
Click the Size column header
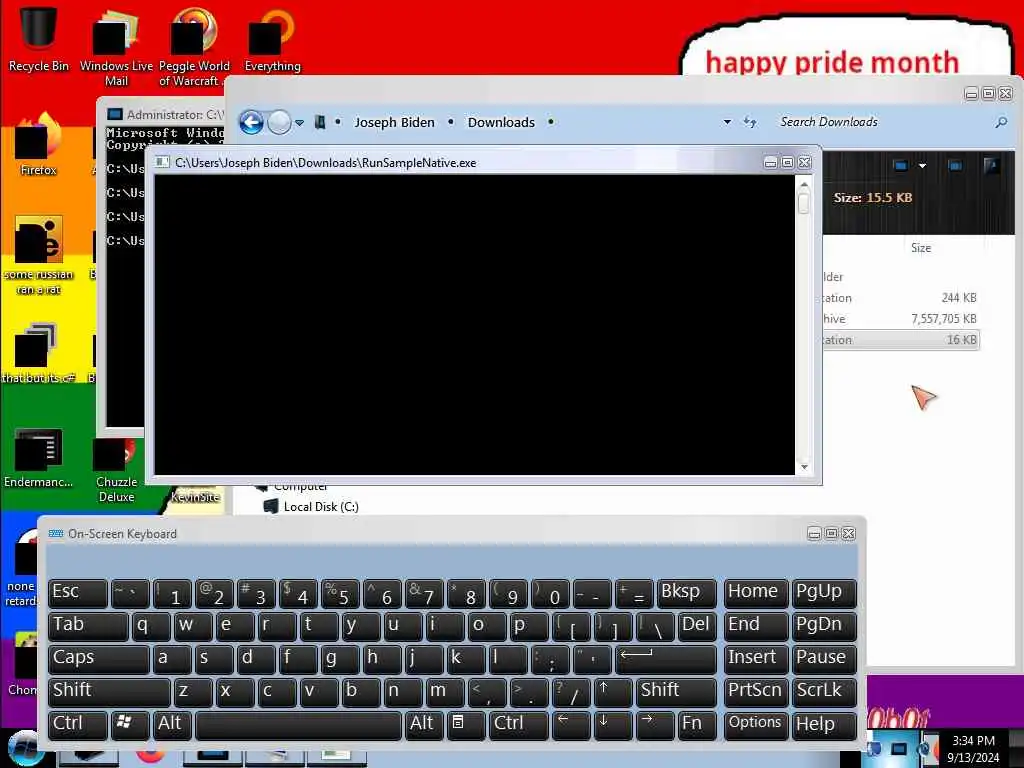[921, 248]
